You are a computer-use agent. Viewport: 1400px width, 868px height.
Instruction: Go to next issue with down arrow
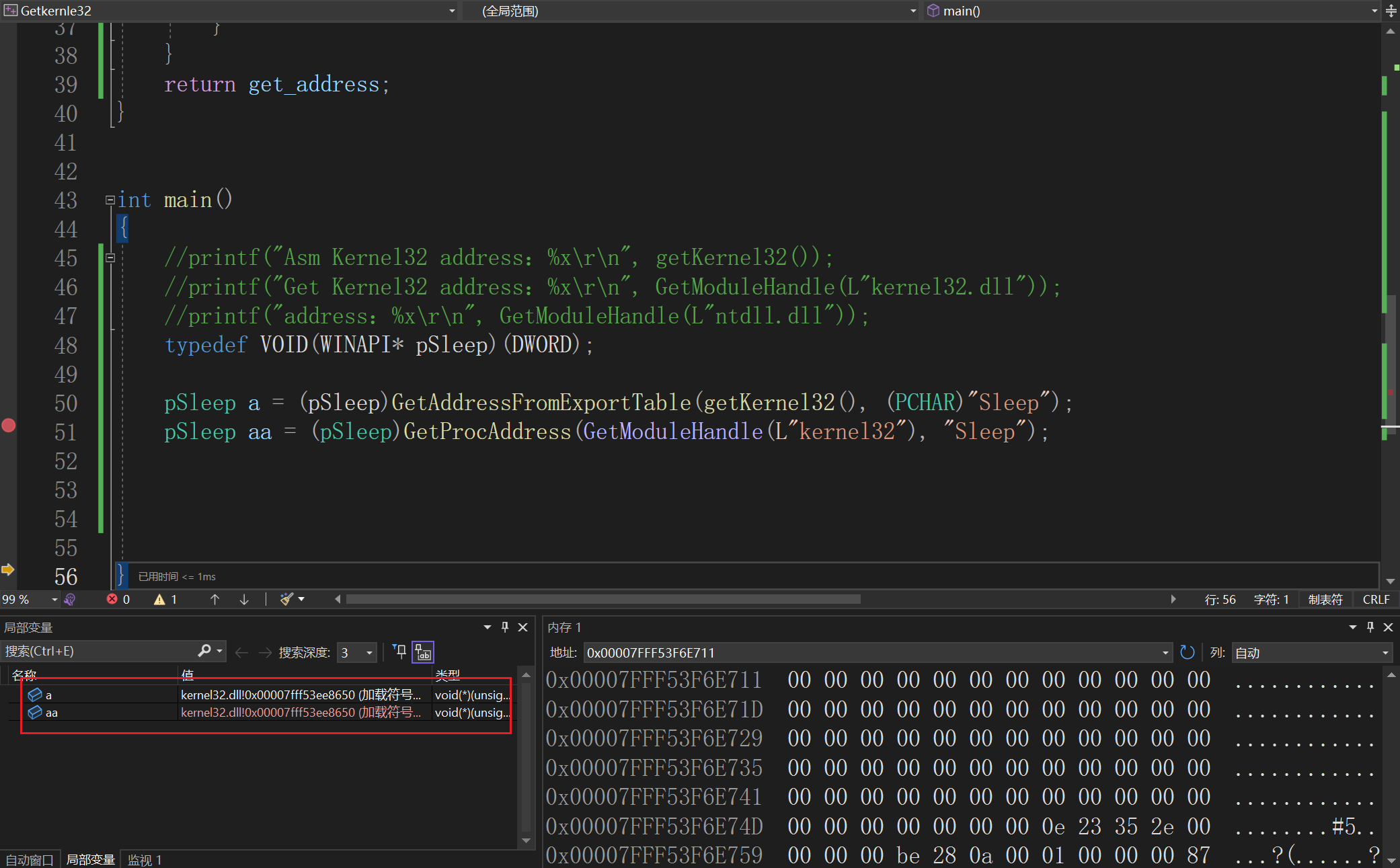point(244,599)
